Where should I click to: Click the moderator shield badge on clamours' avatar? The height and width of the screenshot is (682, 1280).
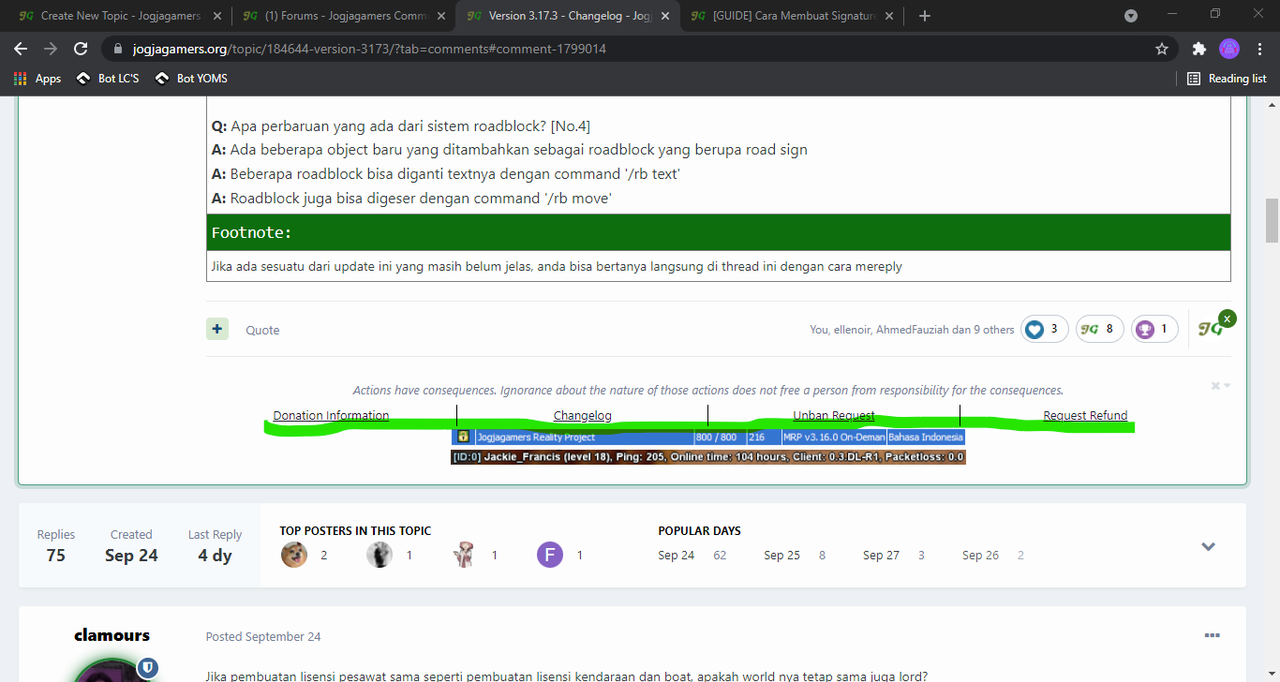(x=149, y=667)
